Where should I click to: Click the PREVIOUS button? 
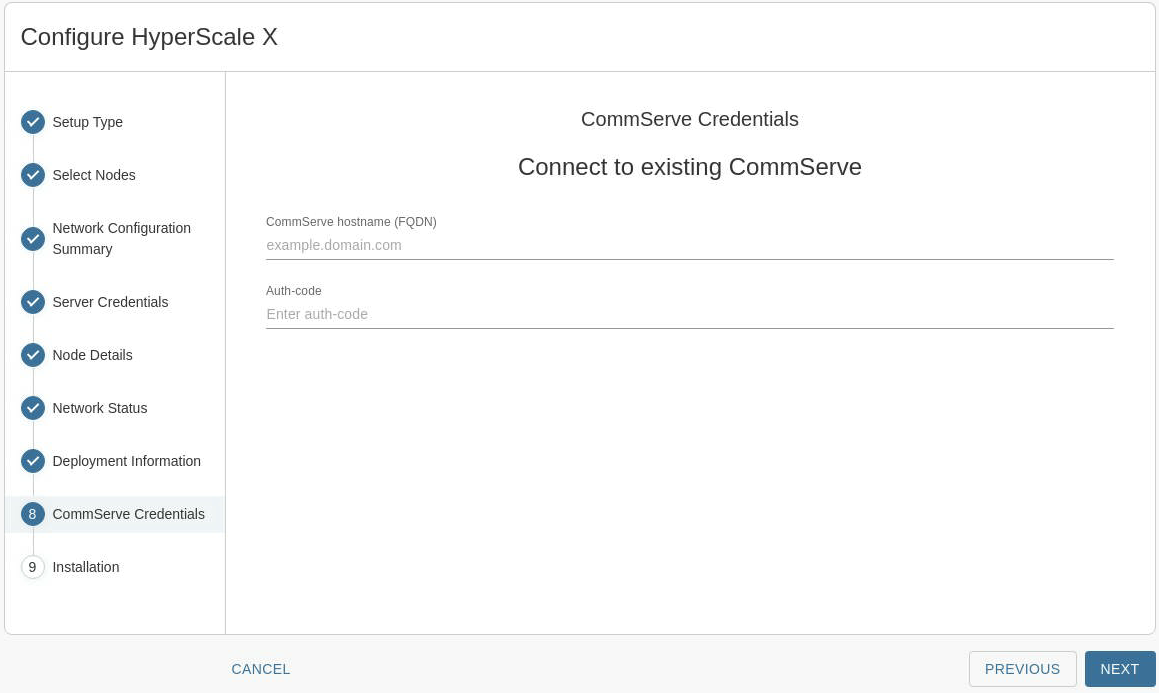(x=1022, y=669)
